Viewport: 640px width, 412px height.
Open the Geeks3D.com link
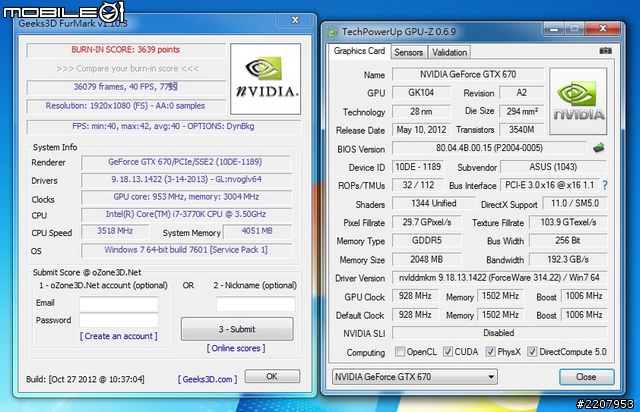tap(207, 379)
